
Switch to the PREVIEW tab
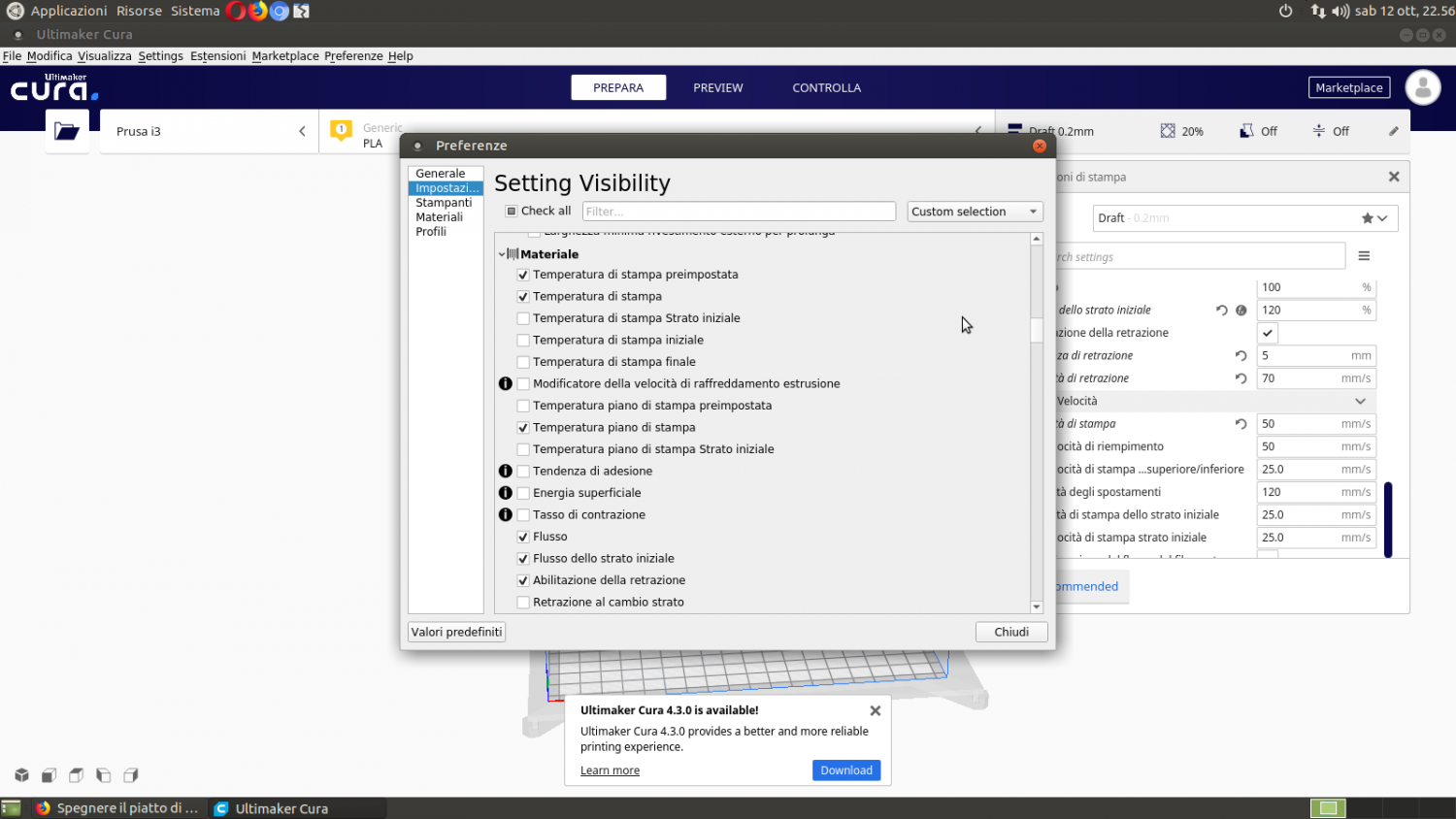pyautogui.click(x=717, y=87)
